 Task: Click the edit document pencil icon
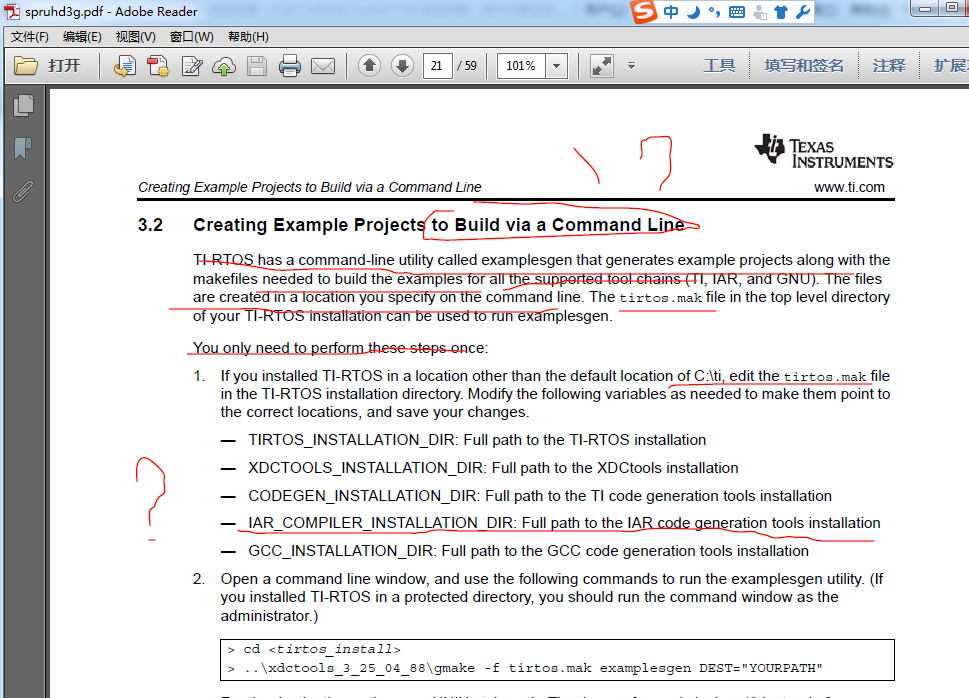[192, 66]
